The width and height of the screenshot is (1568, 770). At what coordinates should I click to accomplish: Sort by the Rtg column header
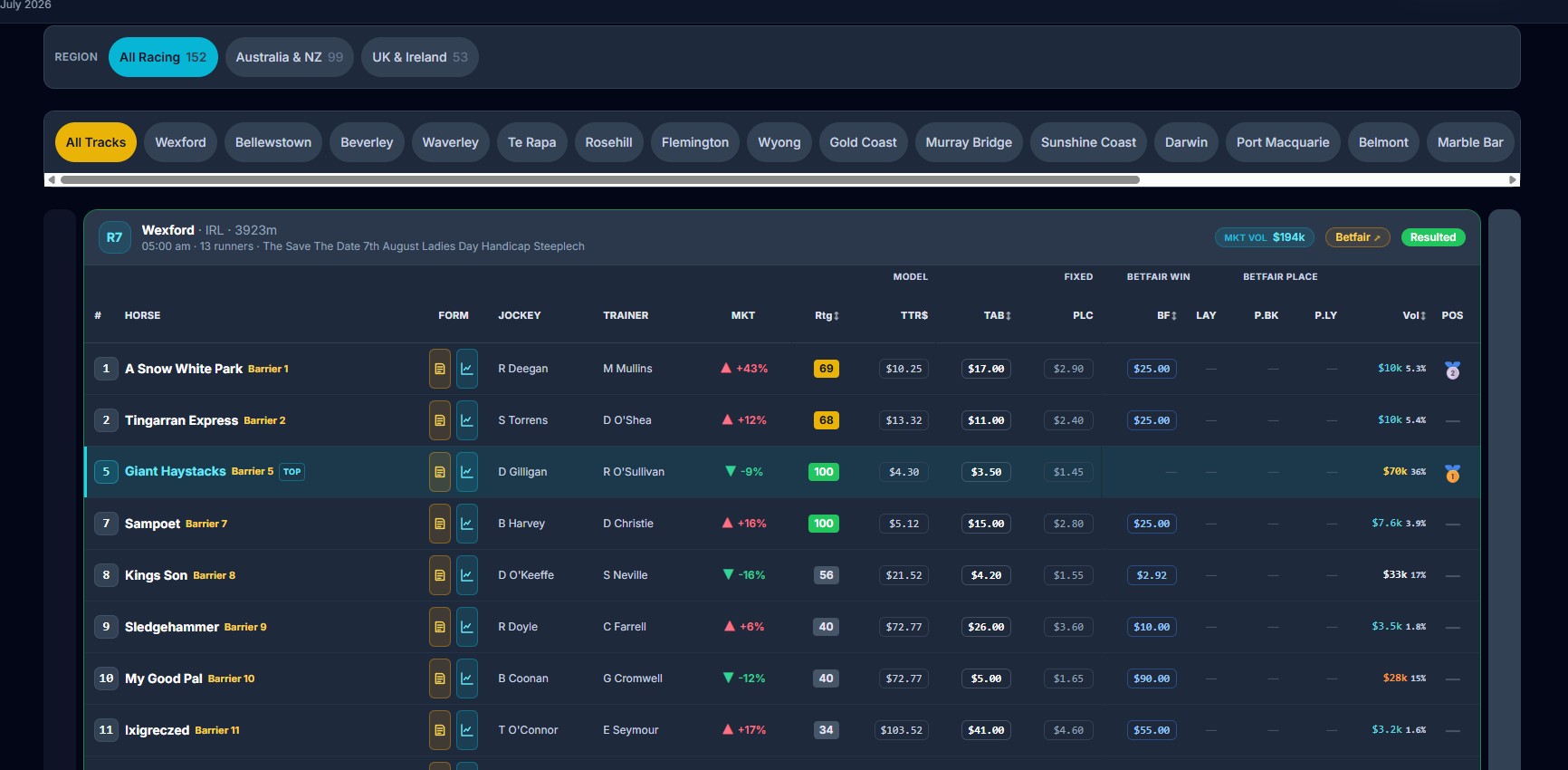tap(827, 315)
